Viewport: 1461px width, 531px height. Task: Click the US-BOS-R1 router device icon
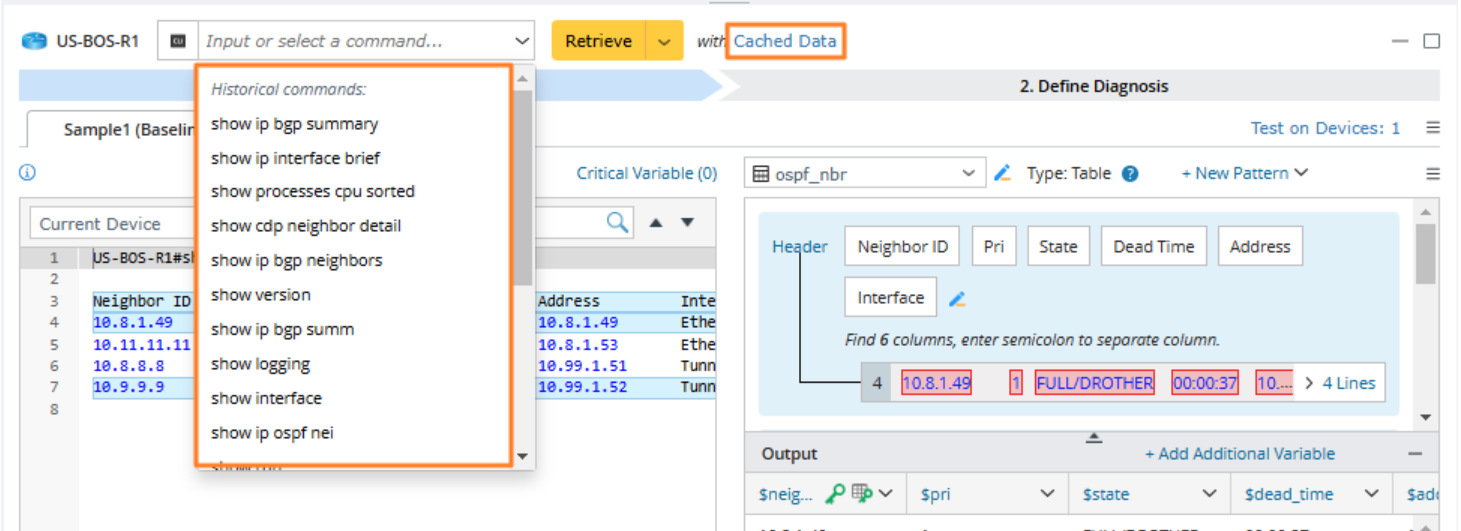point(35,42)
